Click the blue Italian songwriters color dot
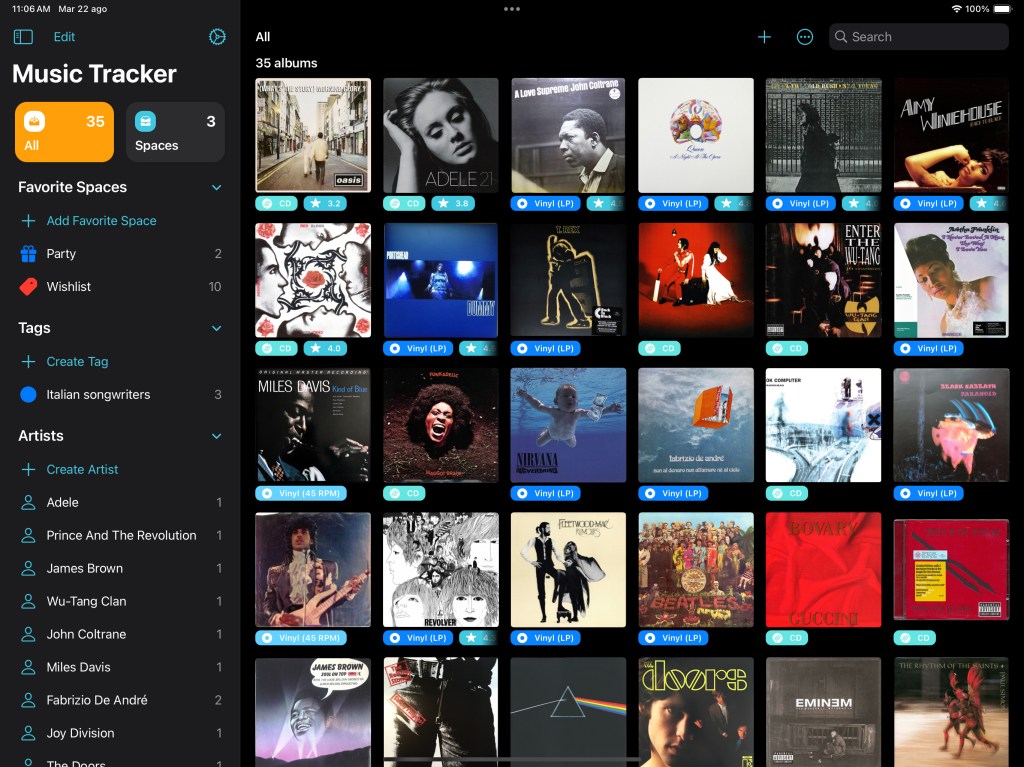Viewport: 1024px width, 767px height. 28,395
